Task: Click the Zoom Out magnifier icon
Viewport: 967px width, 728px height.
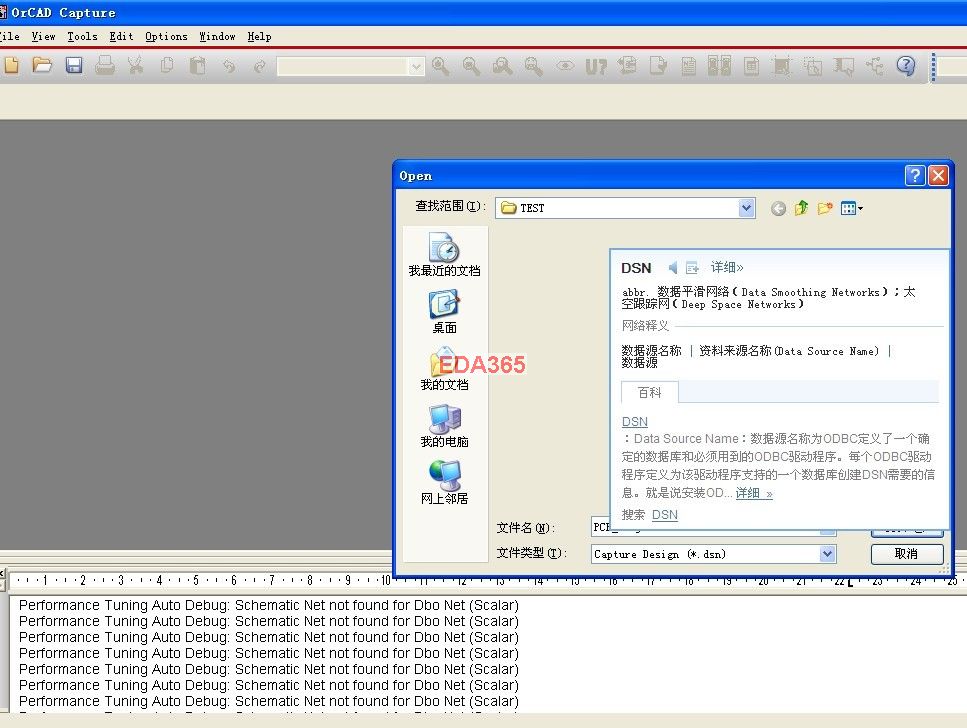Action: (472, 66)
